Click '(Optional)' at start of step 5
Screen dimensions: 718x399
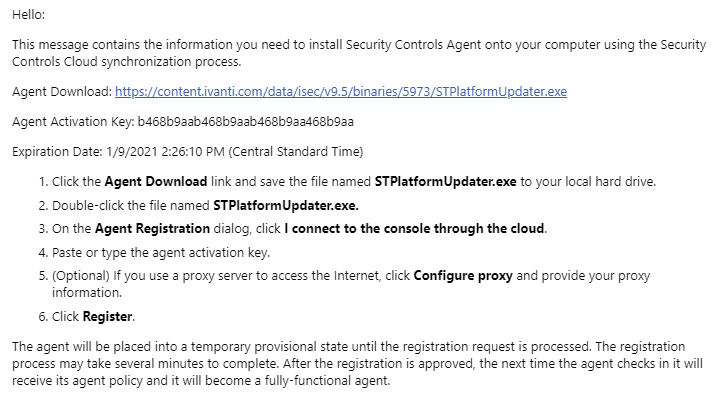click(81, 276)
